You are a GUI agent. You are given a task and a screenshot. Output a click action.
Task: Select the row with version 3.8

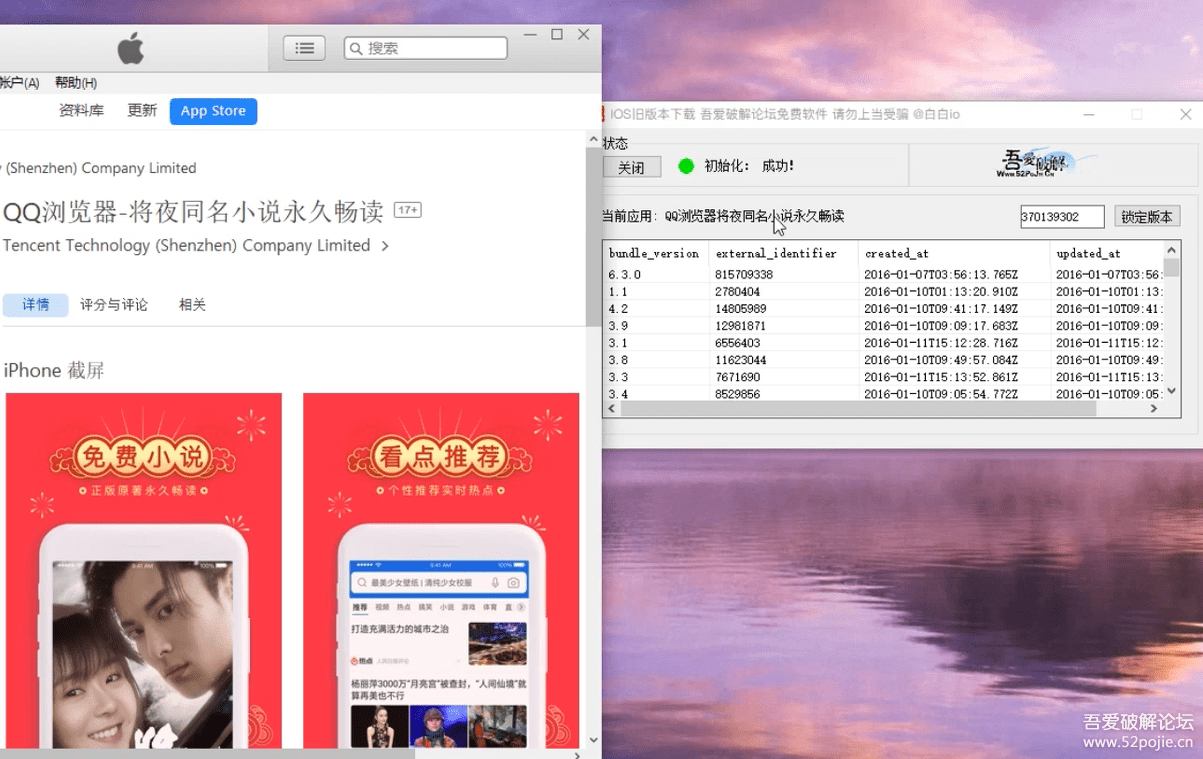[x=884, y=360]
